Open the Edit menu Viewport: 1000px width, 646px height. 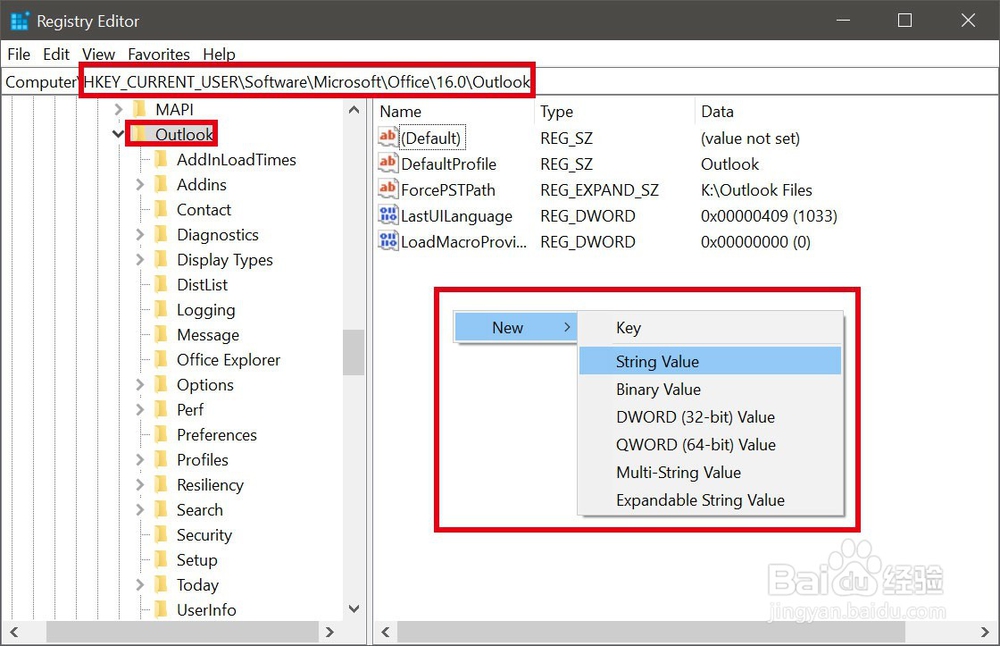56,54
